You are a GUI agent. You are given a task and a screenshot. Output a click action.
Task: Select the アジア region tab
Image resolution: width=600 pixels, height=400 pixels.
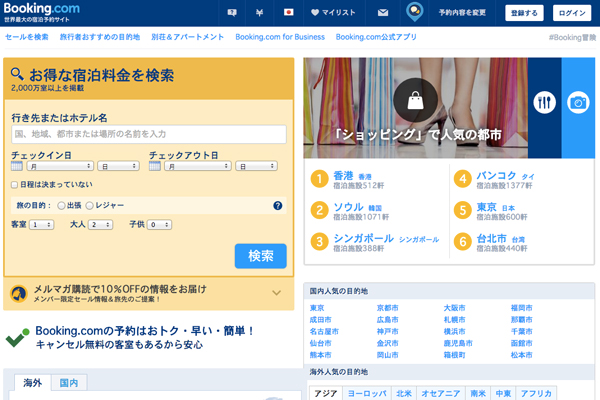pos(326,393)
